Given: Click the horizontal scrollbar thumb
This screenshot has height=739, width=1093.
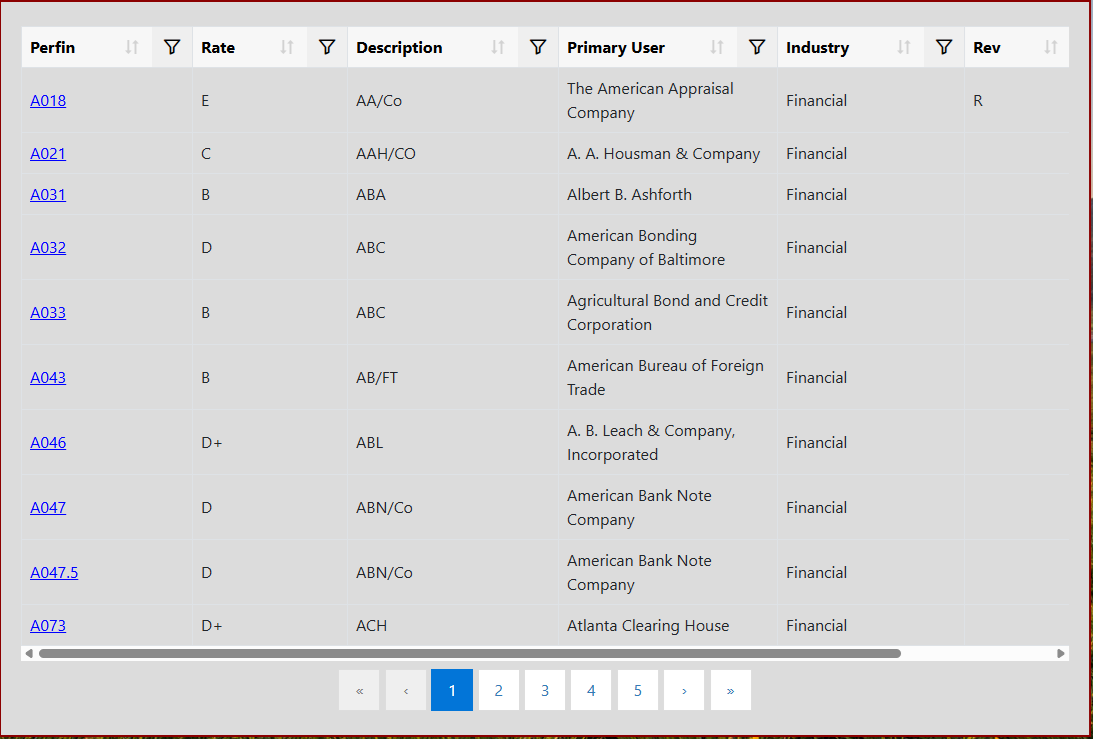Looking at the screenshot, I should 470,653.
